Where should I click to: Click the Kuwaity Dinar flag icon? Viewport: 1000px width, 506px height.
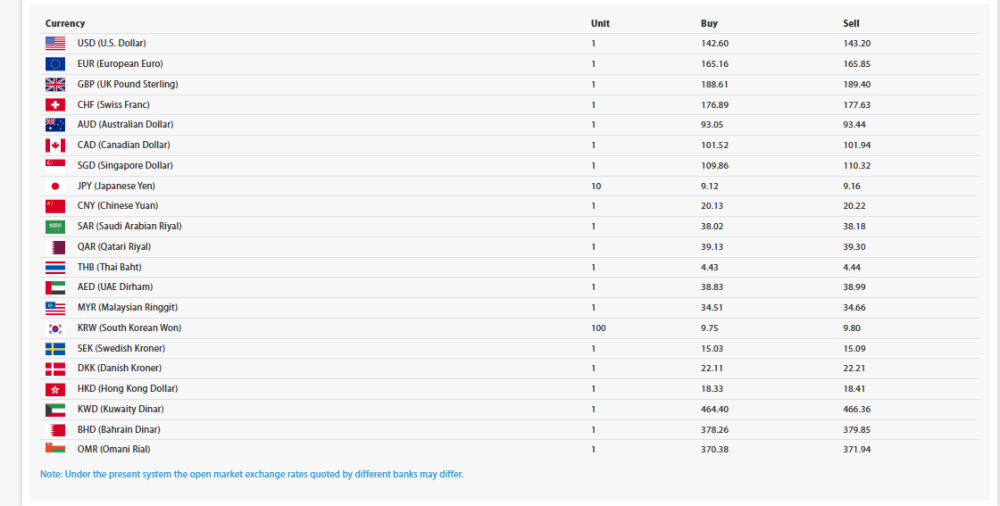tap(55, 409)
